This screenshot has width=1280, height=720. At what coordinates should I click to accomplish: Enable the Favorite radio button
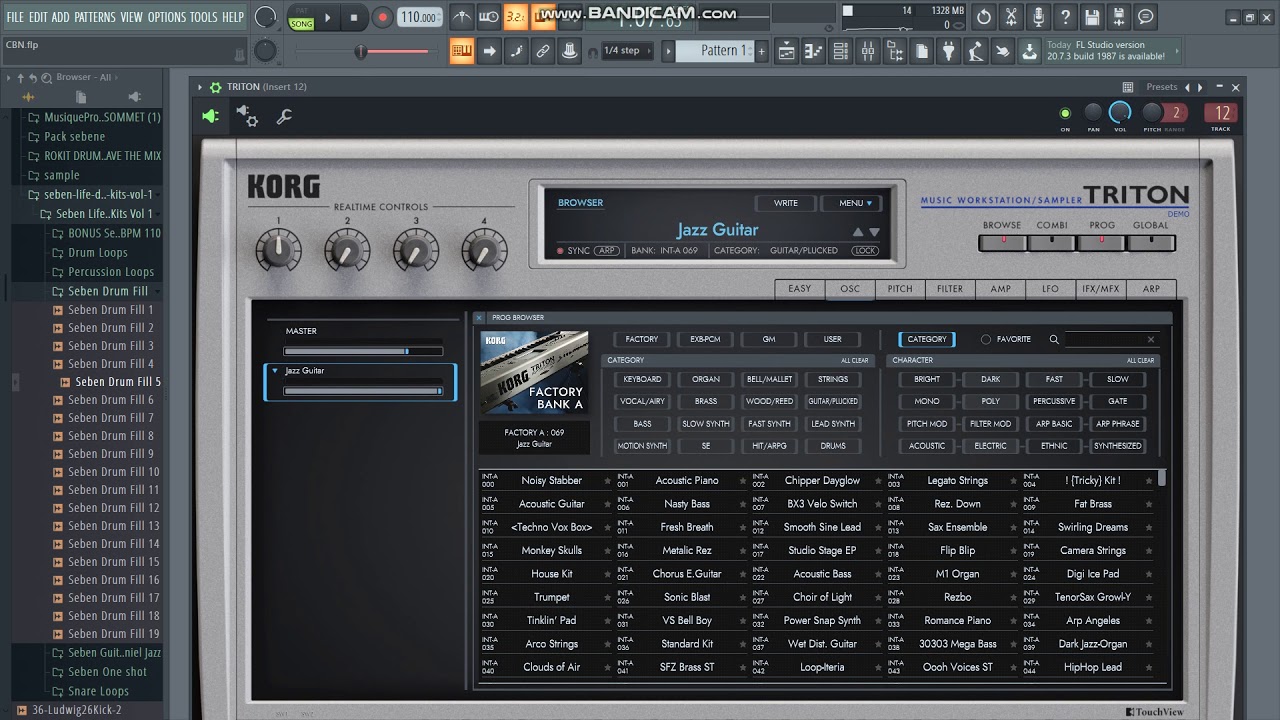click(986, 340)
